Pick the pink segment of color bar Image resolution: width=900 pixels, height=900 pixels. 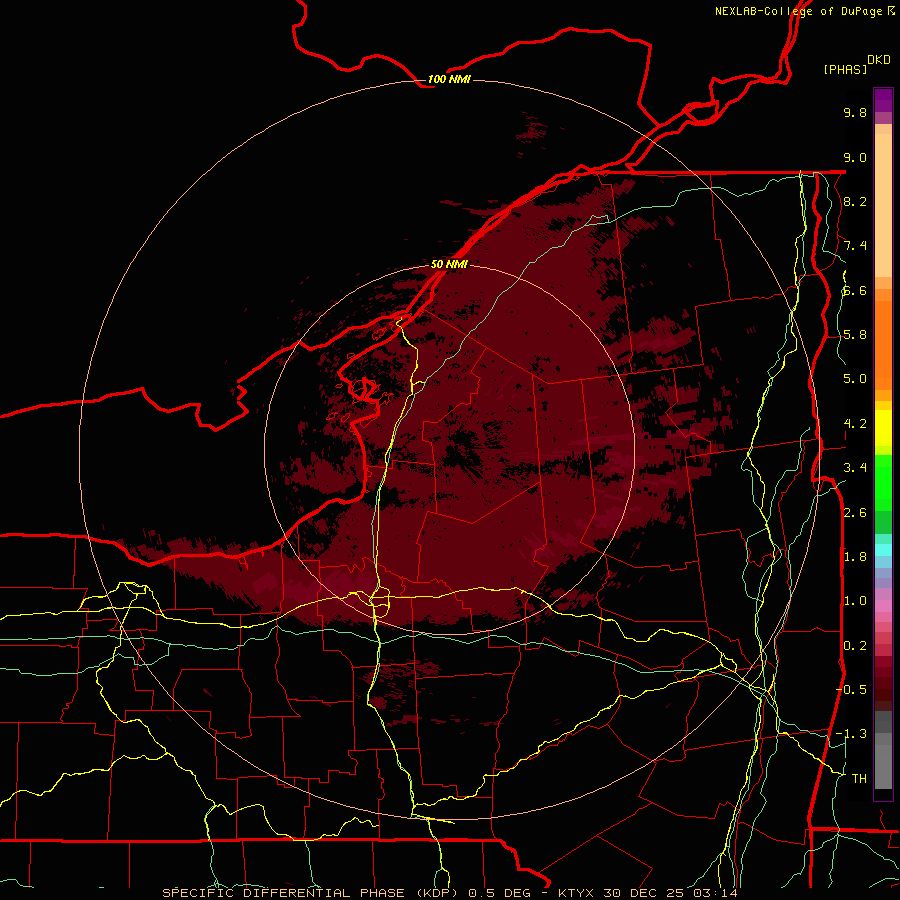tap(883, 606)
